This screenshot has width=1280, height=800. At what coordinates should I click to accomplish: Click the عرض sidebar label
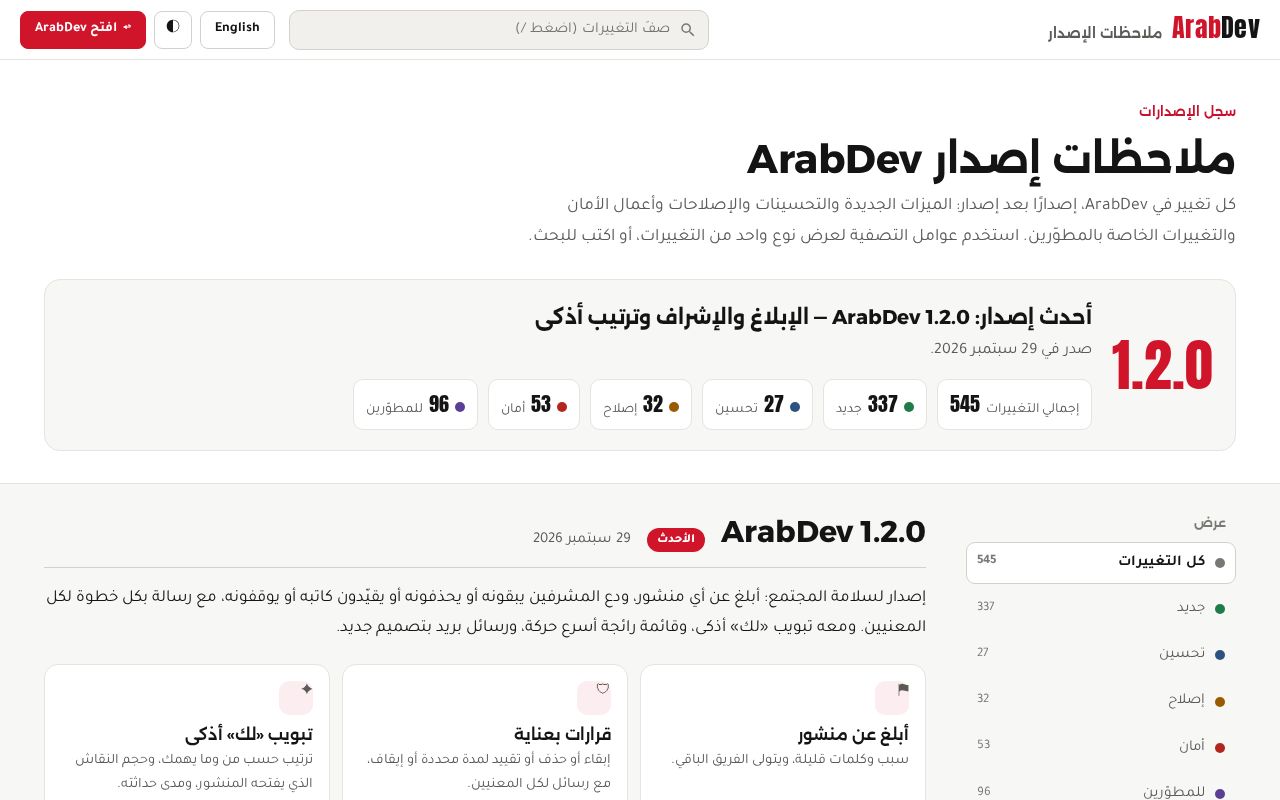[x=1209, y=523]
